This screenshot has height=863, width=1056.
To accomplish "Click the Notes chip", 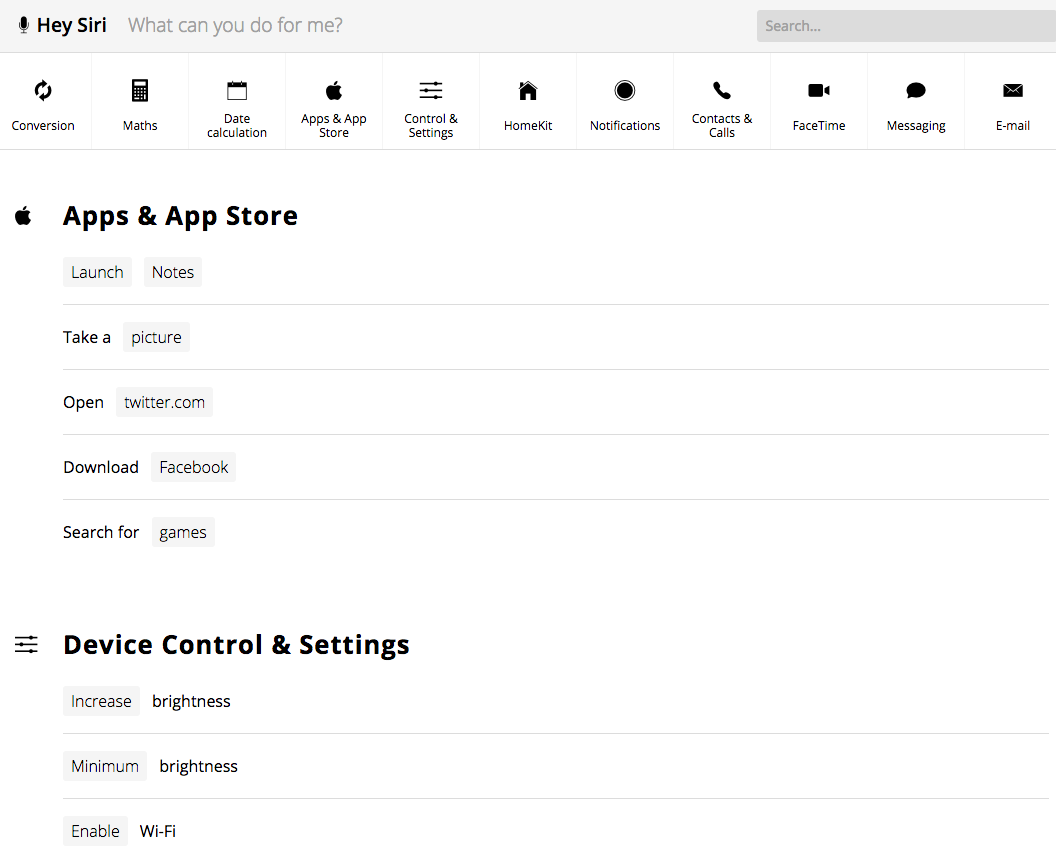I will [x=173, y=272].
